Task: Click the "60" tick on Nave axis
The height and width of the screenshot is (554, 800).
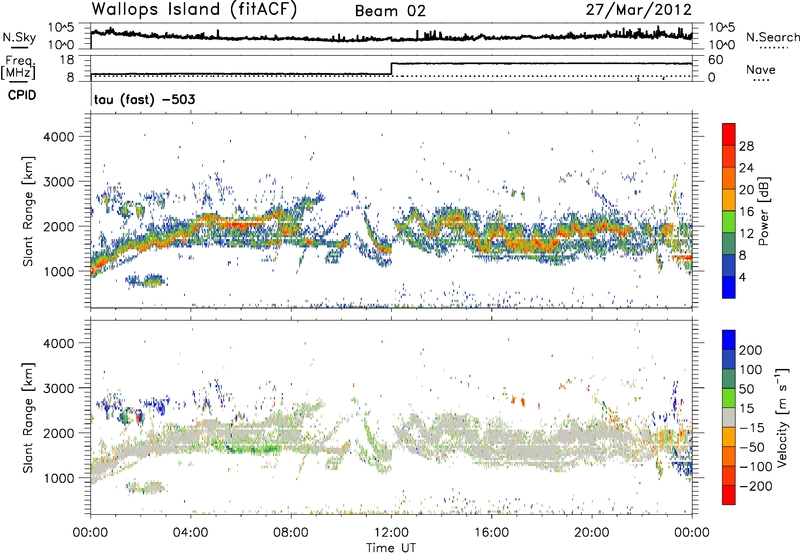Action: click(x=715, y=60)
